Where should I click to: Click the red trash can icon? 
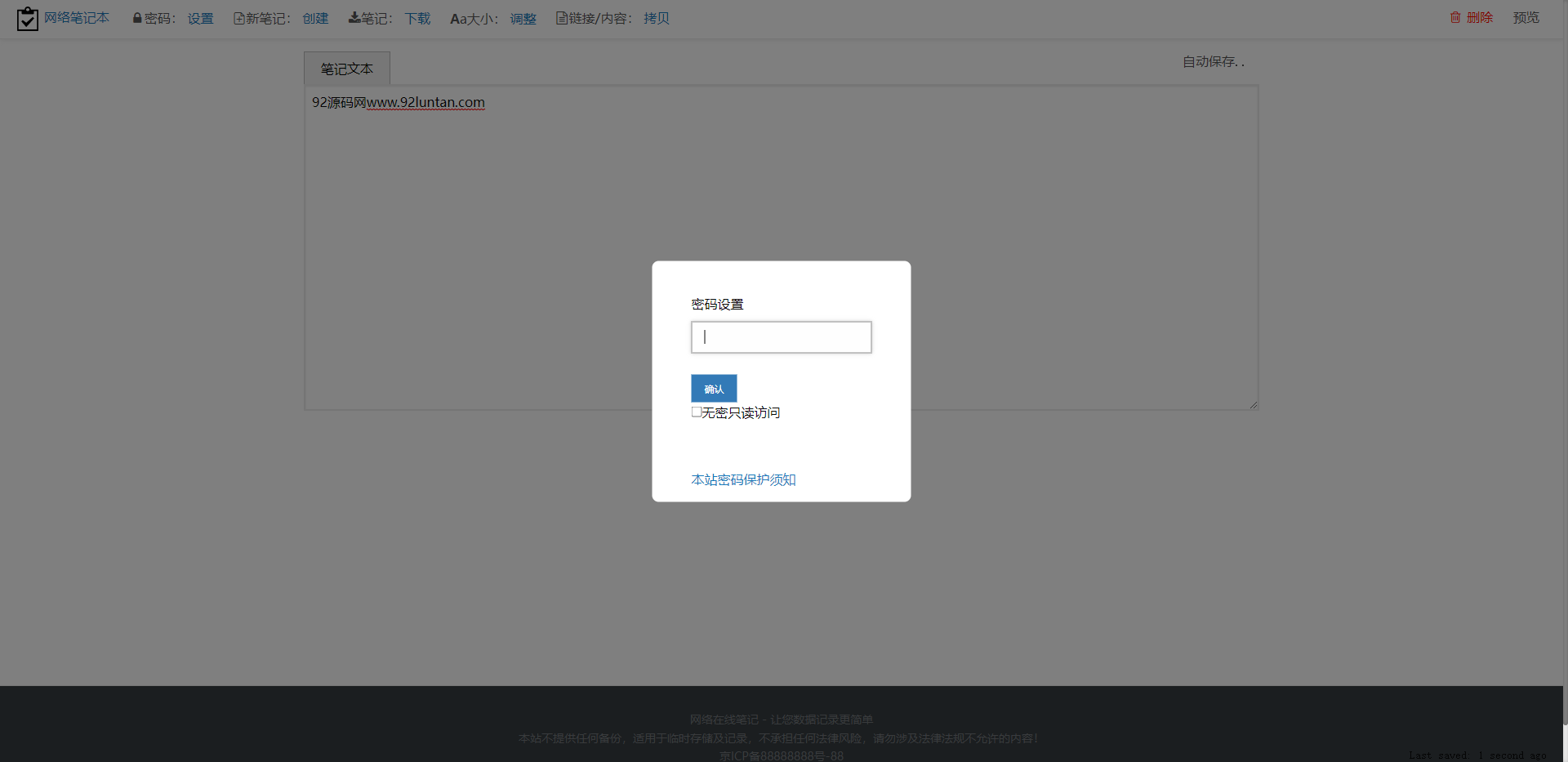[1455, 17]
